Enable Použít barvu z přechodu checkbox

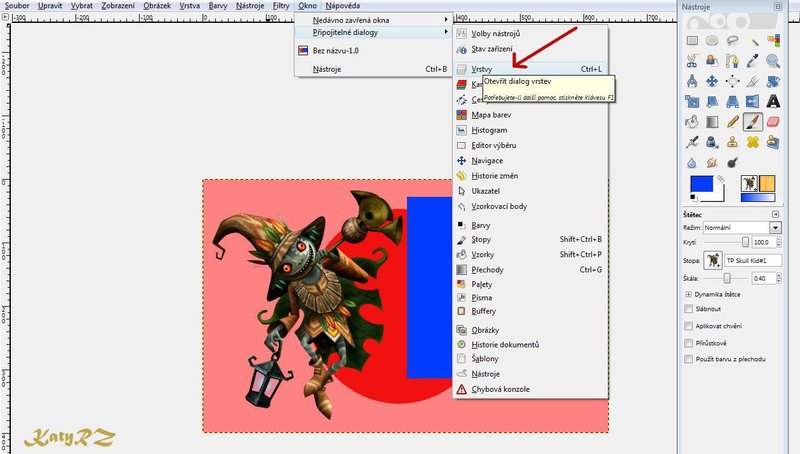click(688, 360)
